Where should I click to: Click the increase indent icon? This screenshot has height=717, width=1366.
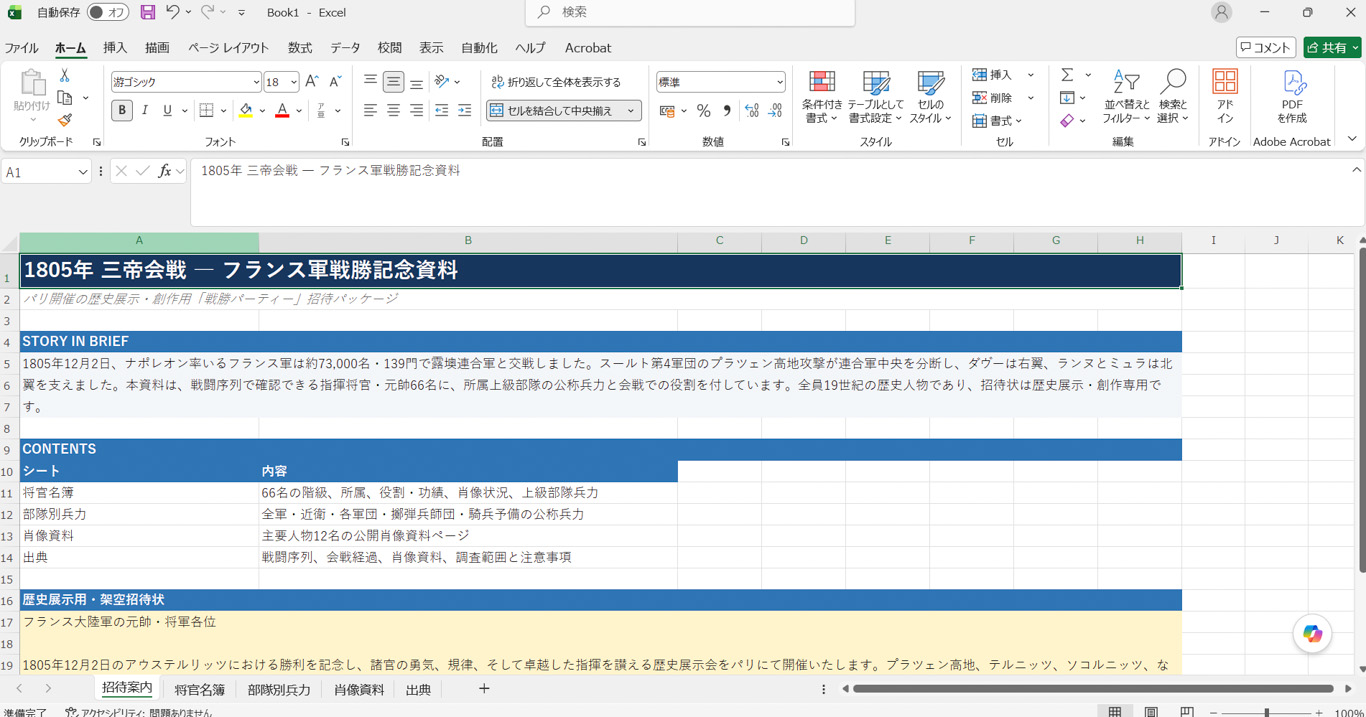pyautogui.click(x=464, y=110)
